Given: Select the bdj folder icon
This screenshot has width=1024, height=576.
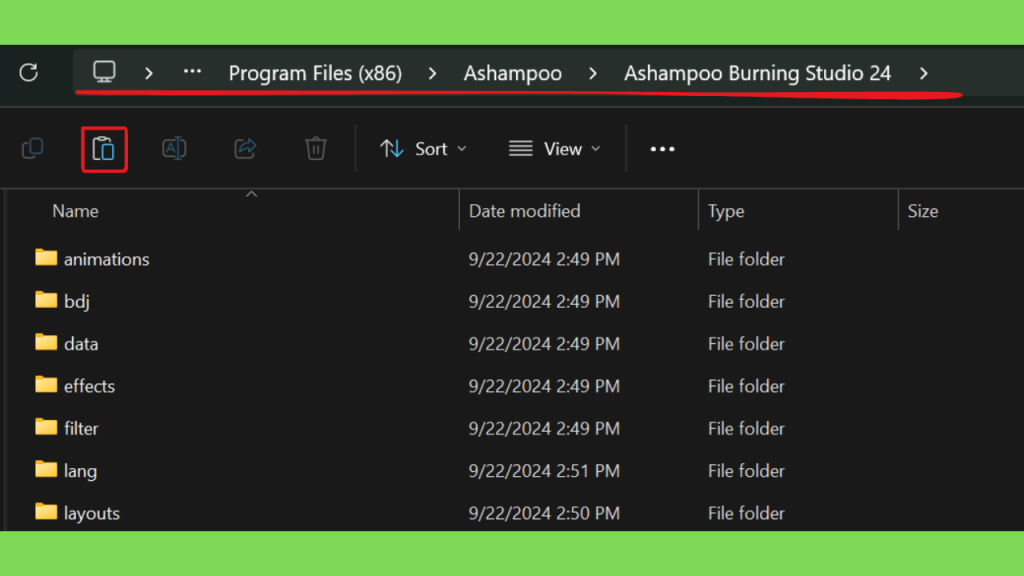Looking at the screenshot, I should point(46,300).
